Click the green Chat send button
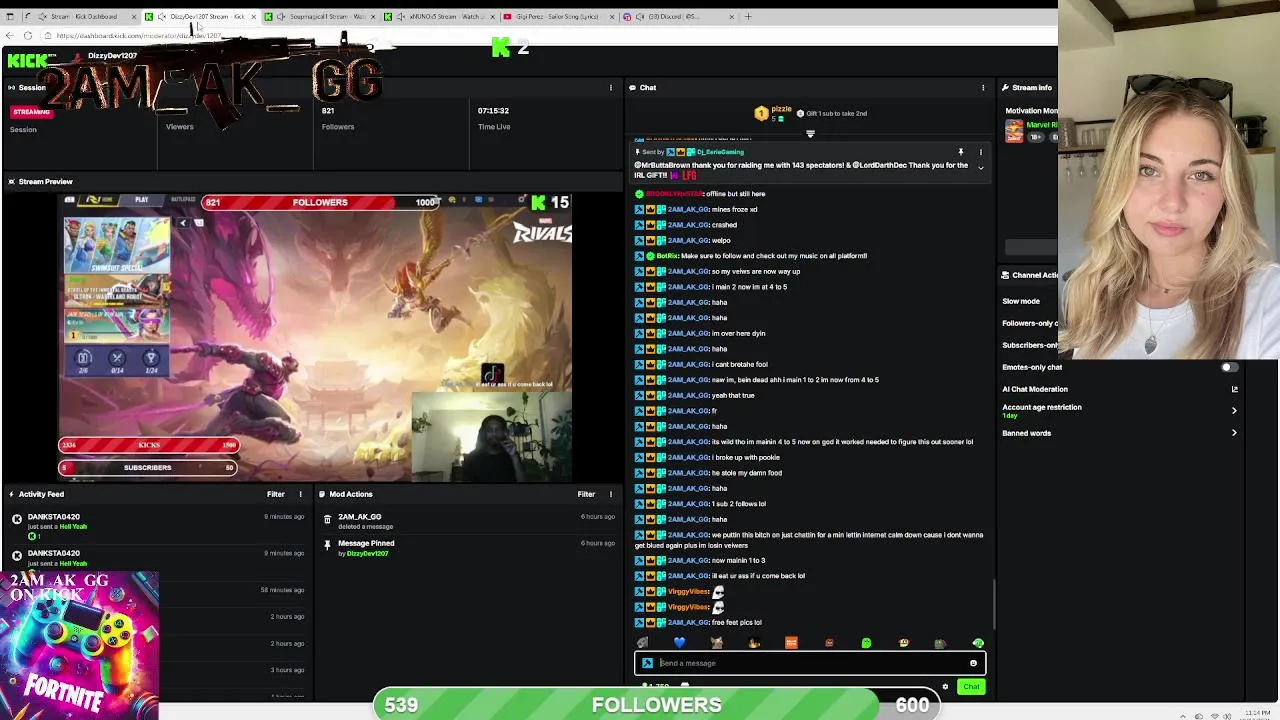 (x=971, y=687)
